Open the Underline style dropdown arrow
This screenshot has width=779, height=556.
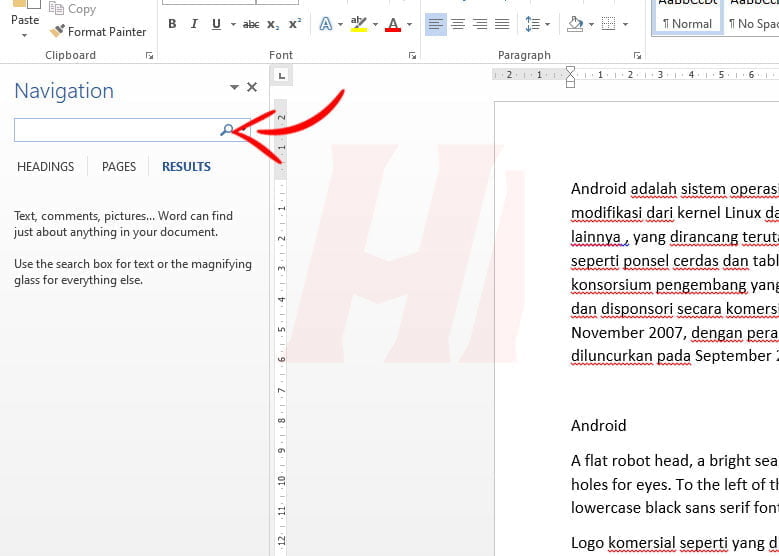[x=233, y=24]
